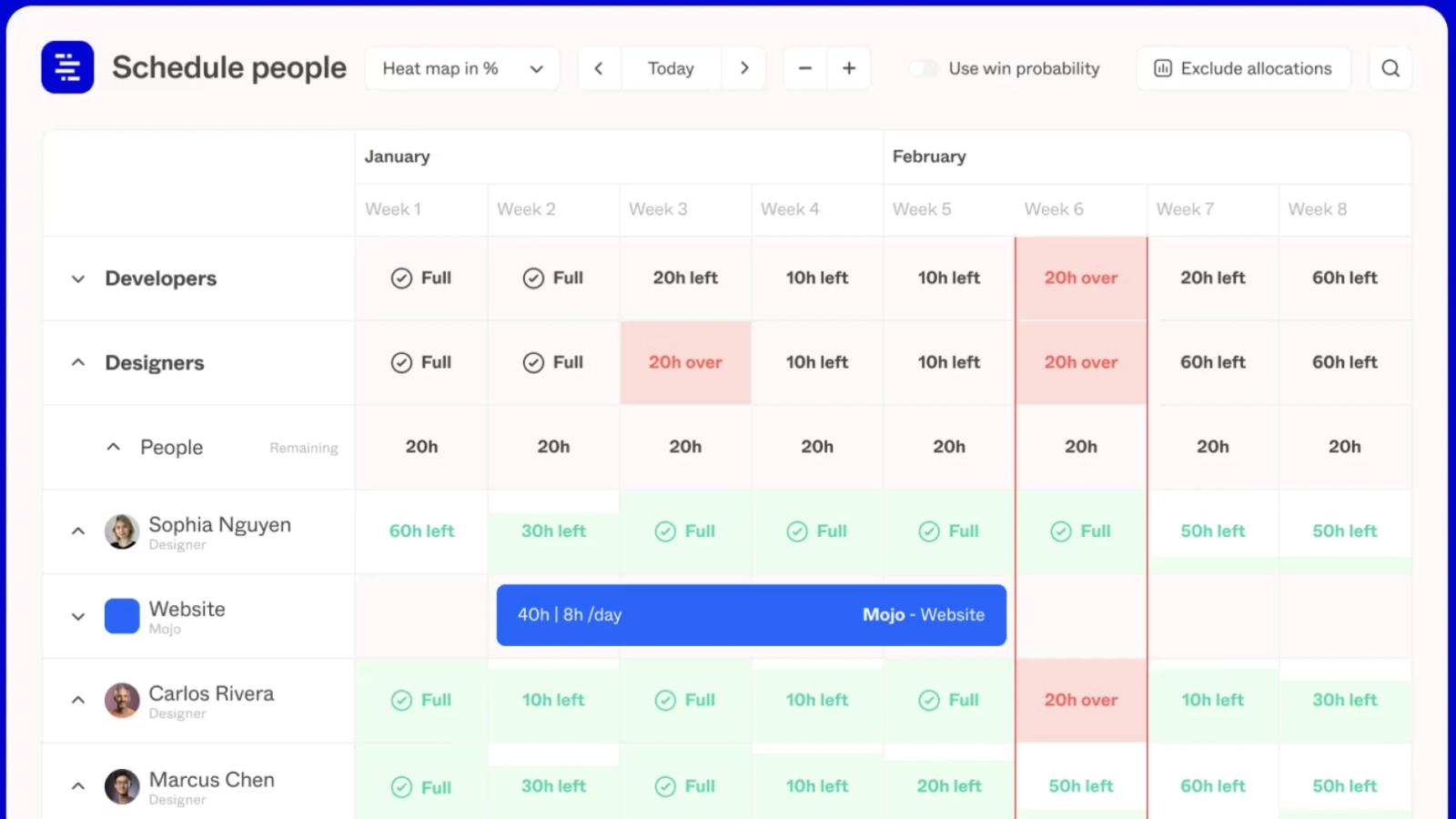Click the Today button
The width and height of the screenshot is (1456, 819).
(671, 68)
